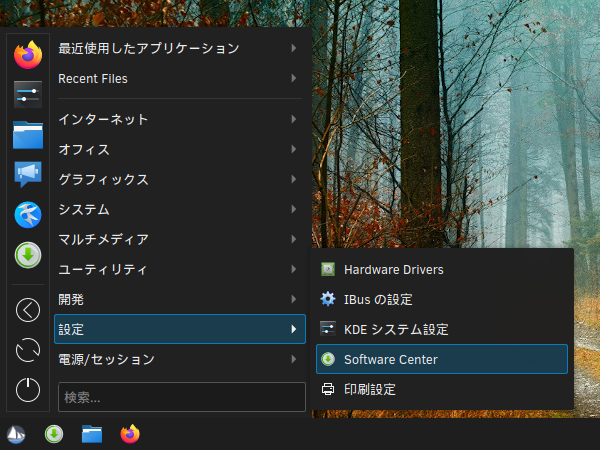Open the ユーティリティ category
The image size is (600, 450).
(180, 269)
